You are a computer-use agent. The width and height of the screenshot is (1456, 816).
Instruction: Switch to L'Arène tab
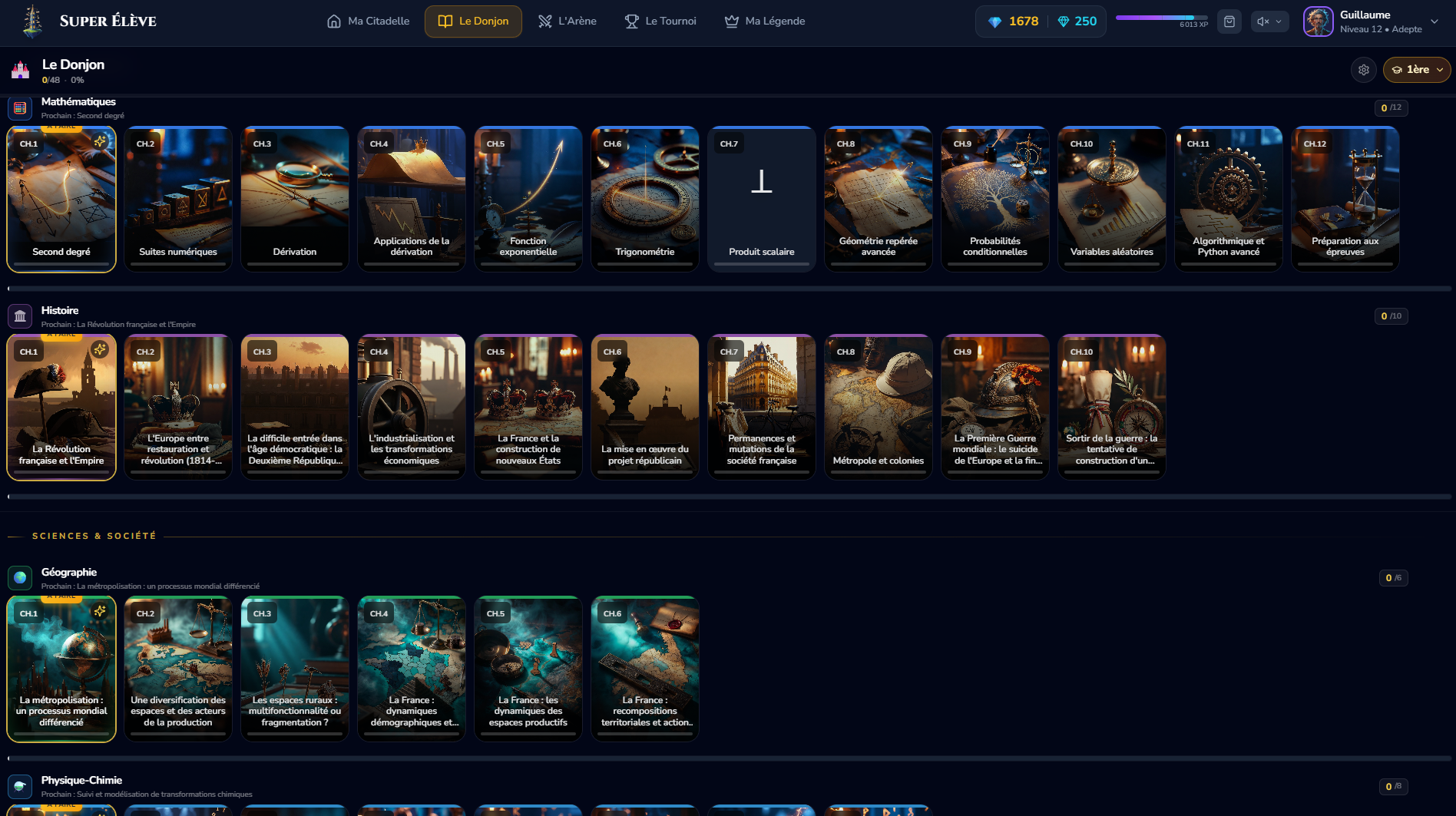(x=567, y=21)
